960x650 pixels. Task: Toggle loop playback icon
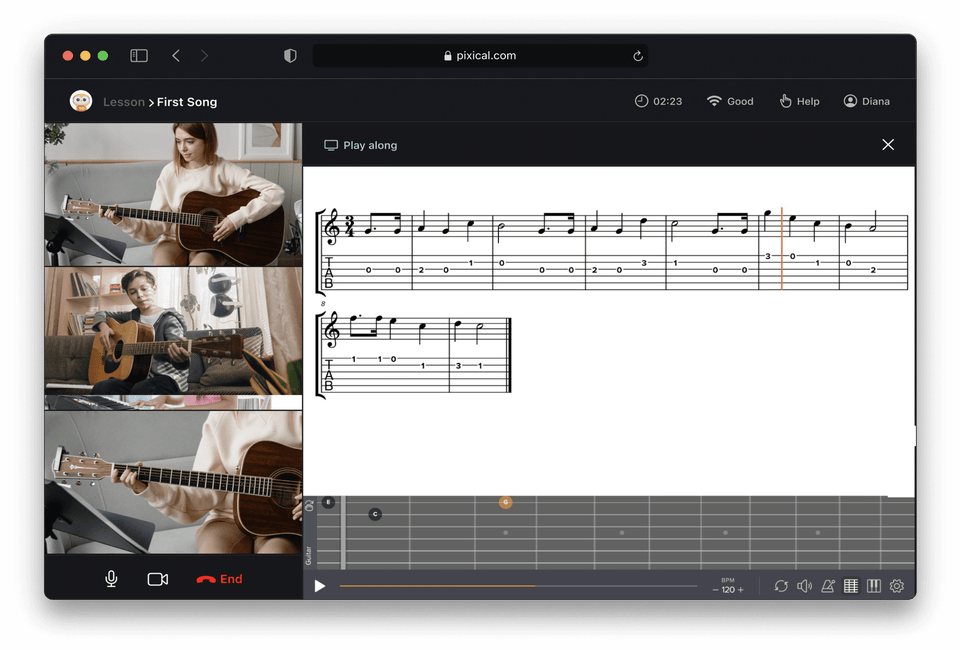tap(781, 586)
